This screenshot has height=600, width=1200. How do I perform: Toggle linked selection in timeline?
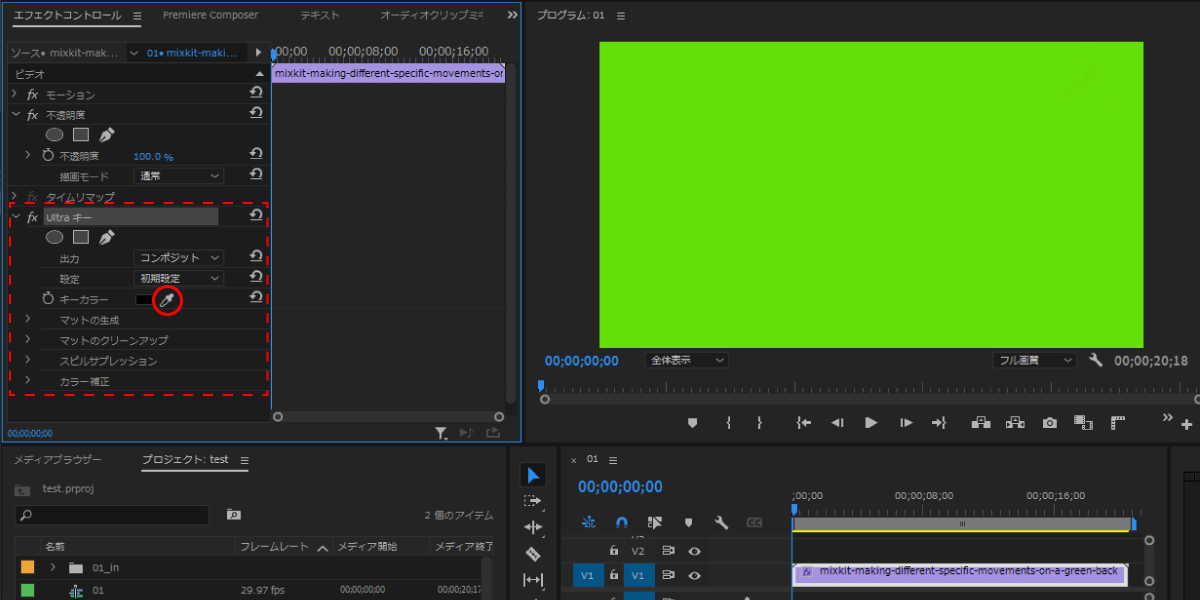pyautogui.click(x=655, y=522)
